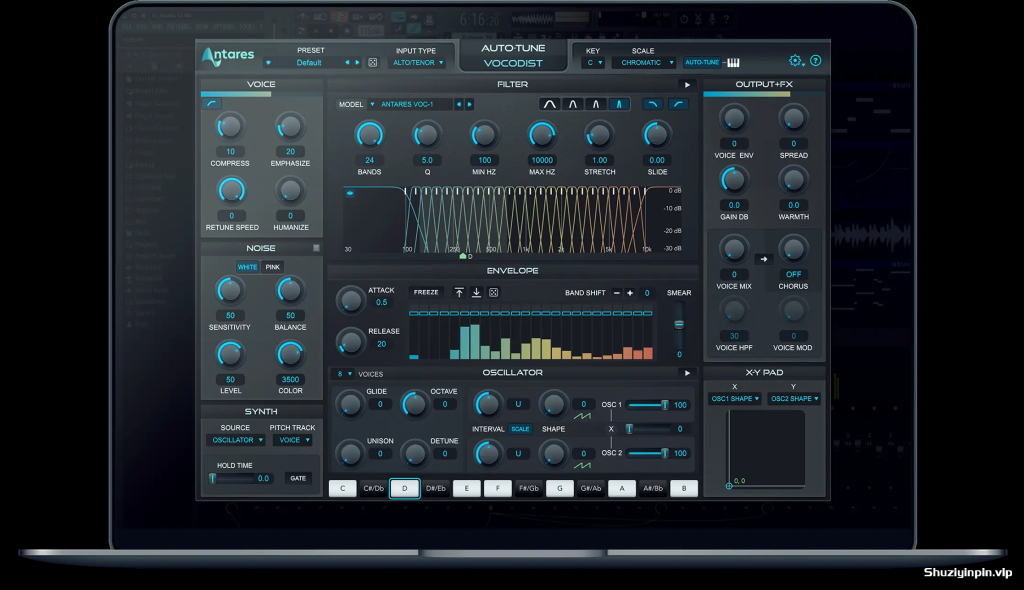The image size is (1024, 590).
Task: Open the Key dropdown
Action: point(594,63)
